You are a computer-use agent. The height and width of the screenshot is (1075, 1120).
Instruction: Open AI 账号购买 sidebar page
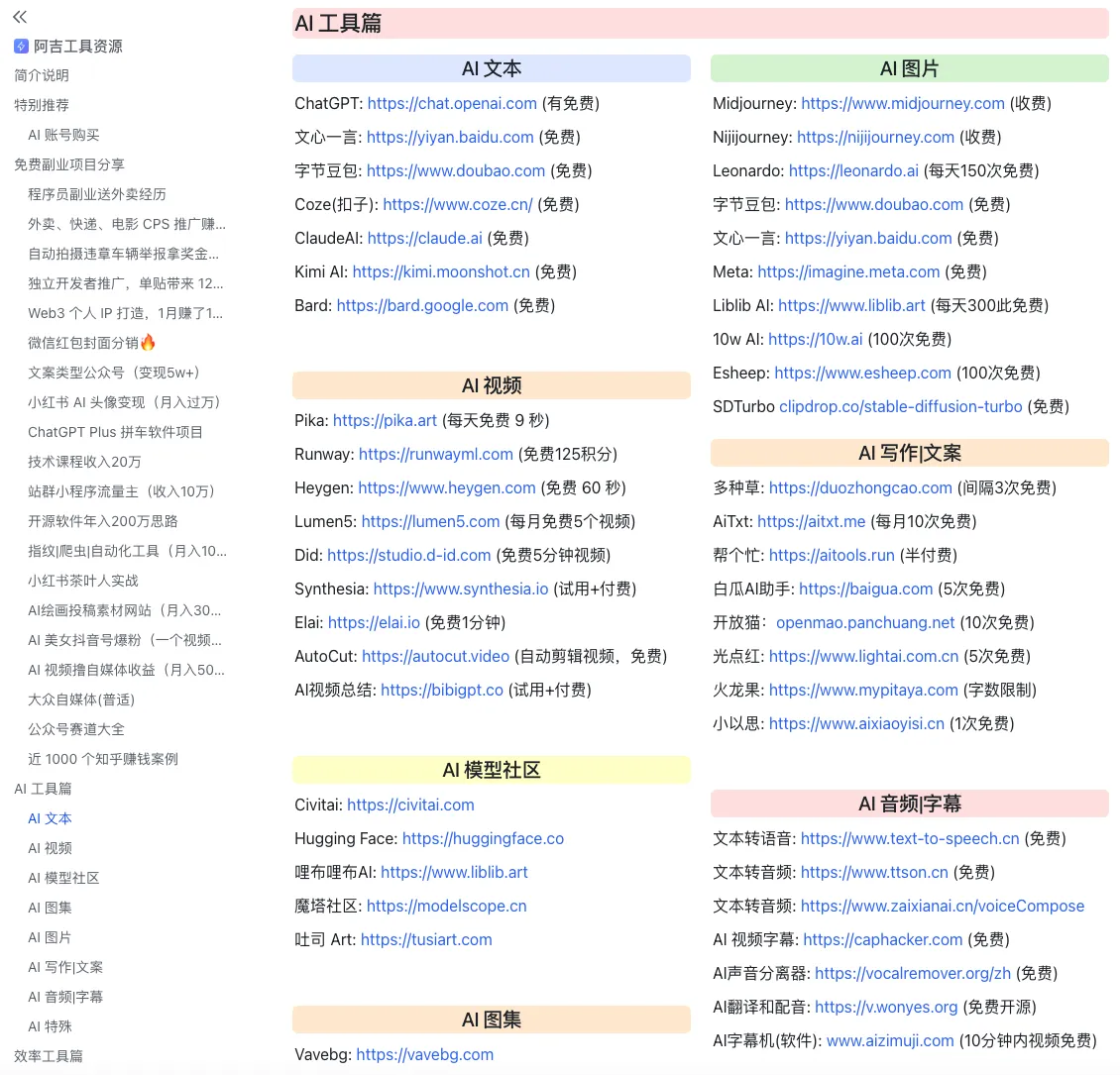click(x=63, y=135)
